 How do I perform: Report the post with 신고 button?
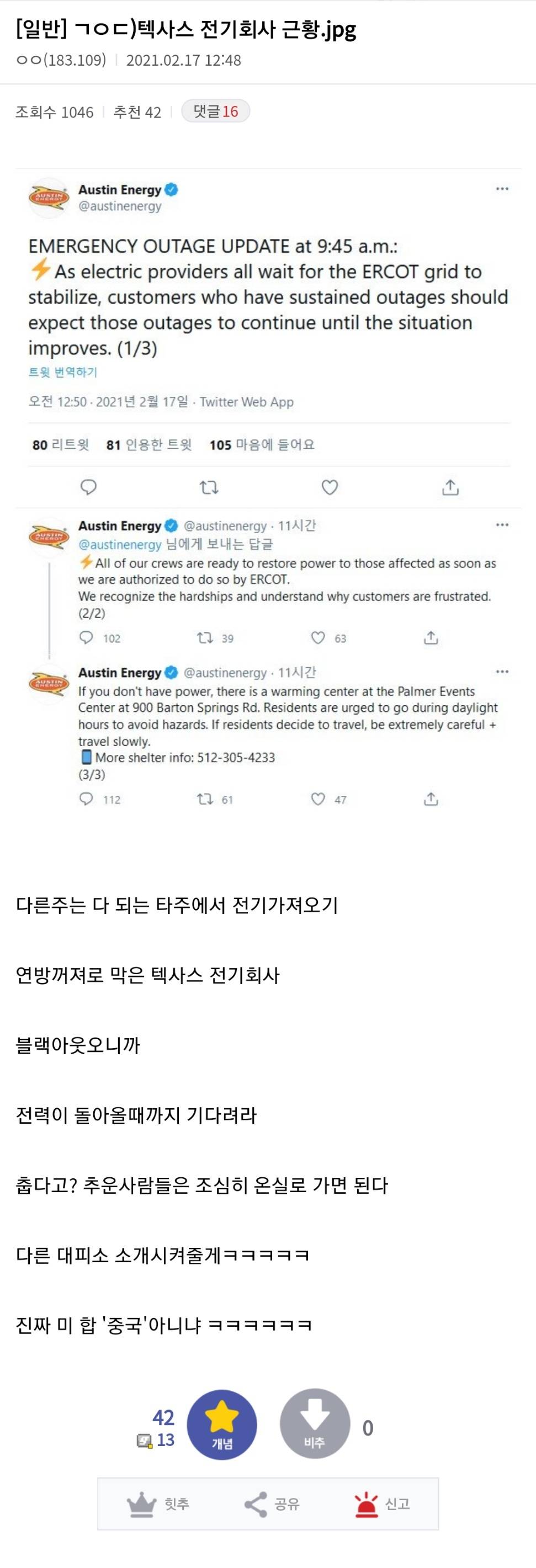[x=382, y=1504]
